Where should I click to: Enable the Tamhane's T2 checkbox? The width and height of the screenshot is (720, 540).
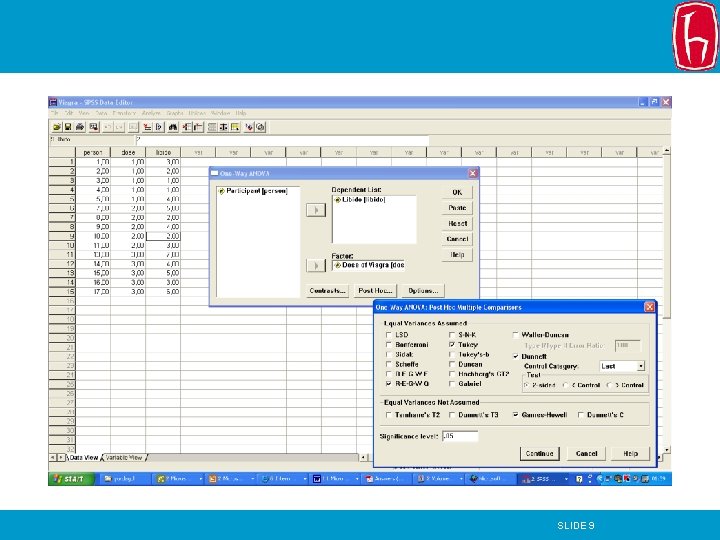pyautogui.click(x=388, y=415)
